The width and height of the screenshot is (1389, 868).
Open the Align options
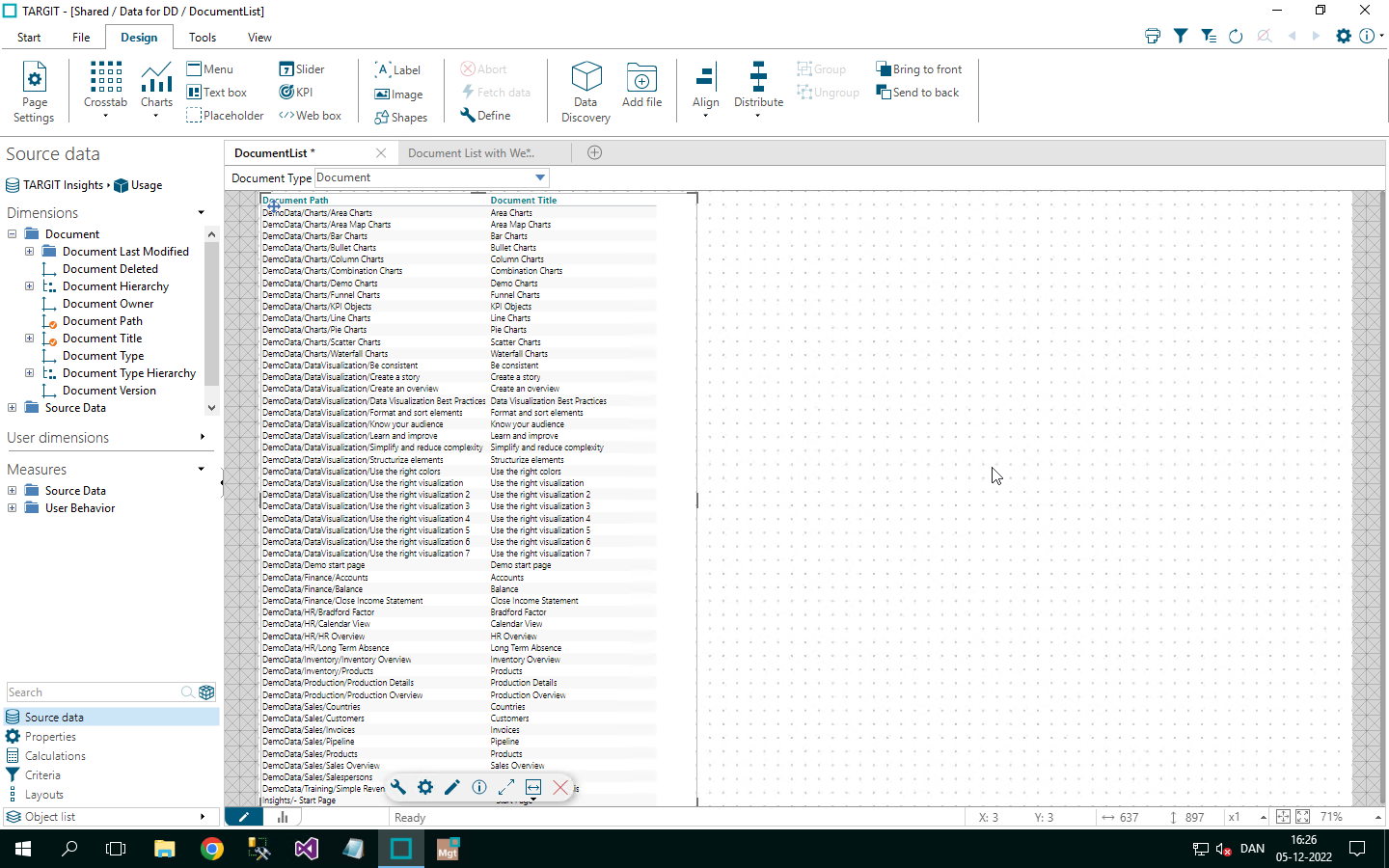pos(706,91)
